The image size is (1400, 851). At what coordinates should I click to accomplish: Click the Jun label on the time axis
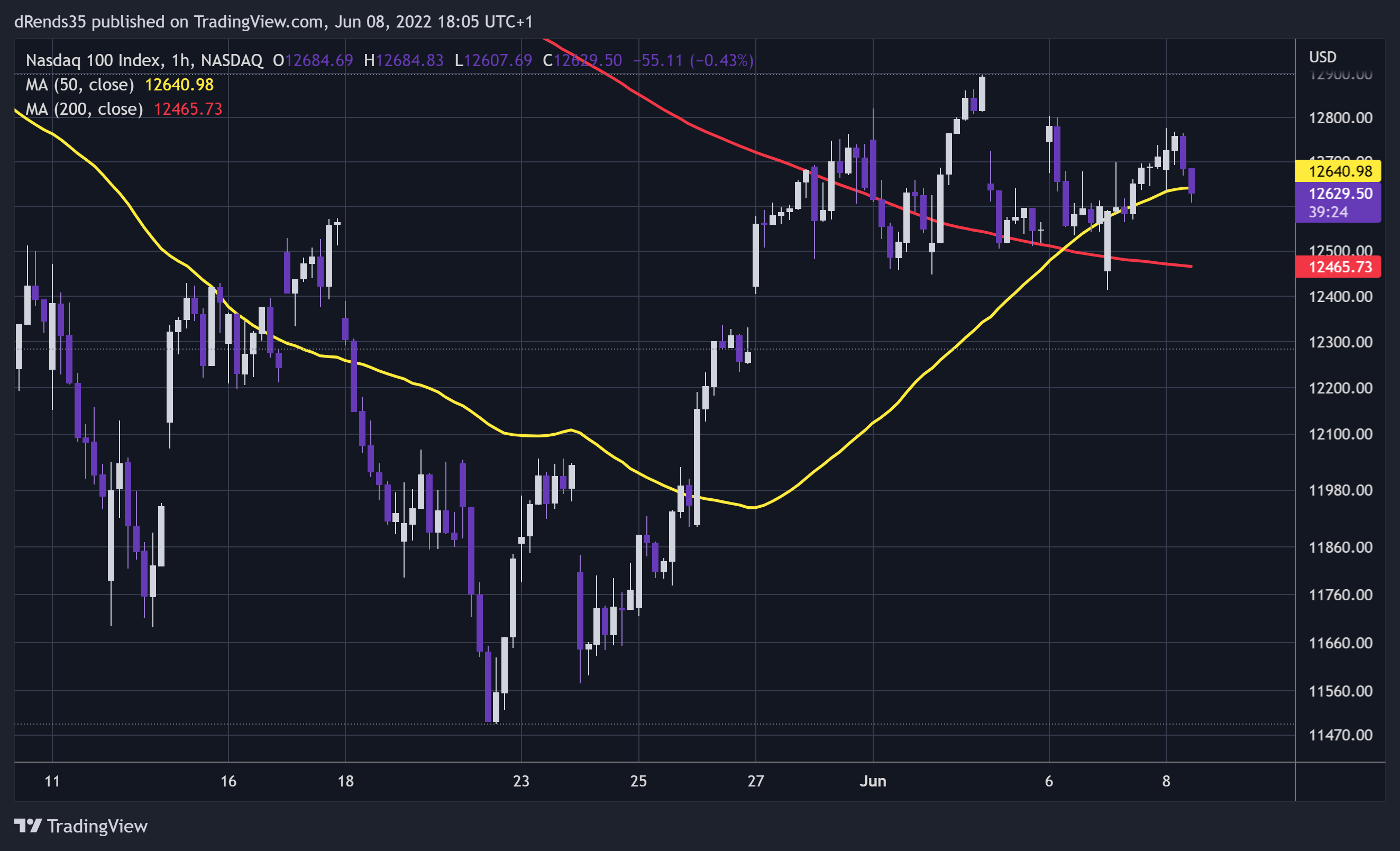(873, 781)
